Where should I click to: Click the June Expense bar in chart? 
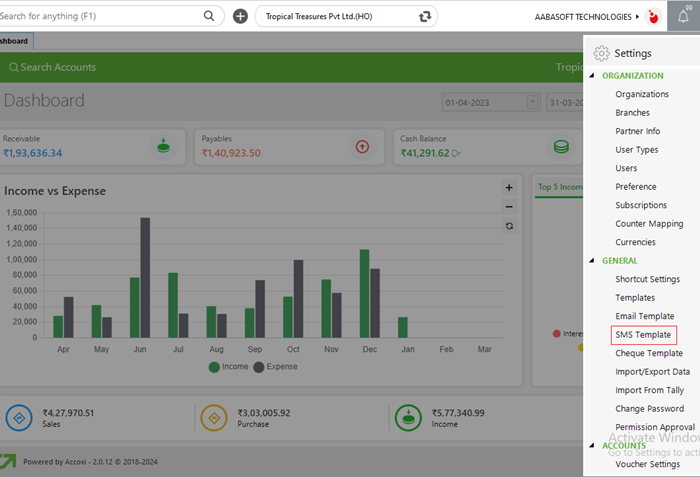click(x=145, y=277)
